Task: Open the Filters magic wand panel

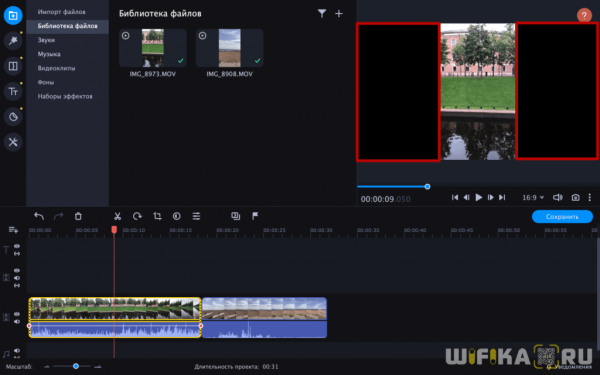Action: tap(13, 41)
